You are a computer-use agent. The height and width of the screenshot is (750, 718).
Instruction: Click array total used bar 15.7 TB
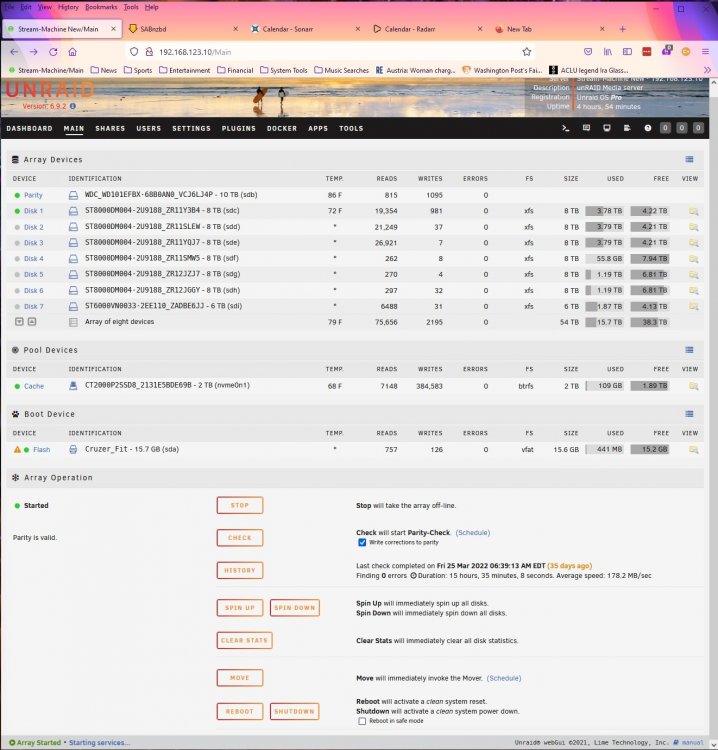tap(604, 322)
